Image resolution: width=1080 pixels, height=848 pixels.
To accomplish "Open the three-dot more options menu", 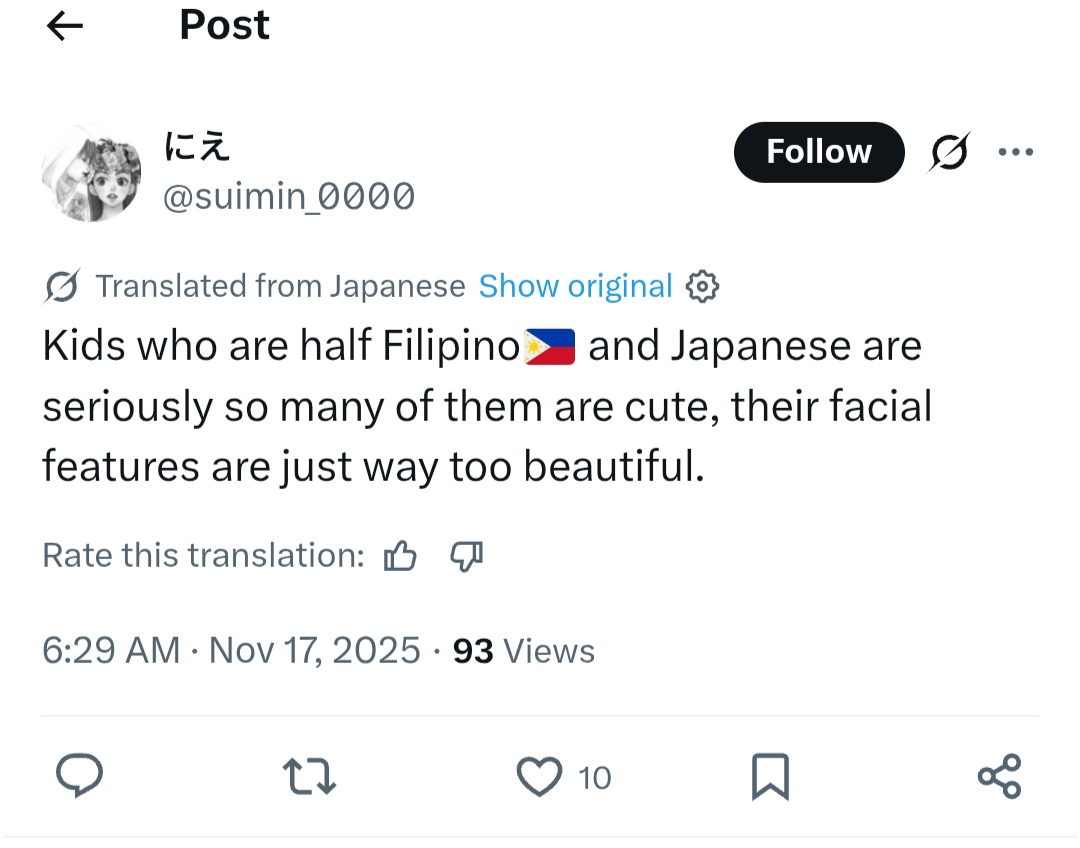I will point(1015,153).
